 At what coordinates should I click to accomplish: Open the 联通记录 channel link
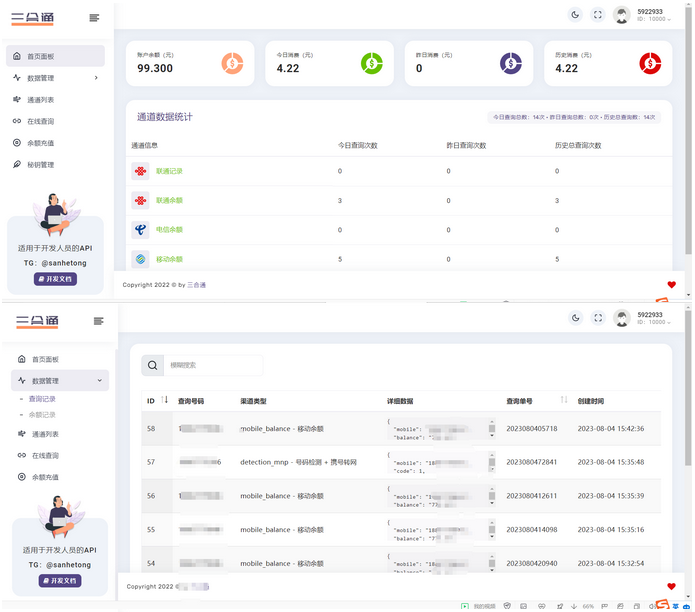pos(169,171)
